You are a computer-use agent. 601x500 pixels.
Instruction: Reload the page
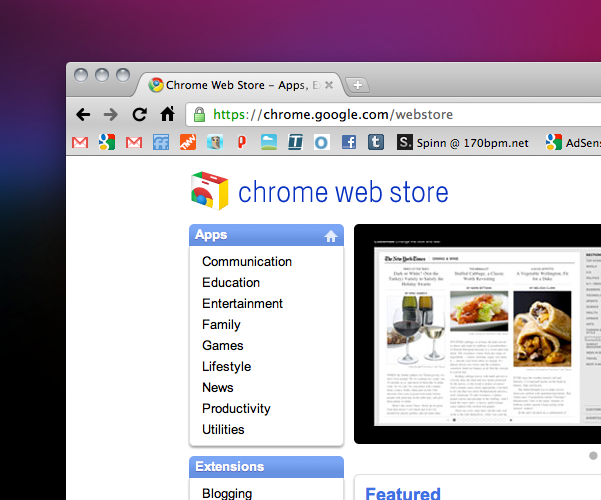point(140,115)
